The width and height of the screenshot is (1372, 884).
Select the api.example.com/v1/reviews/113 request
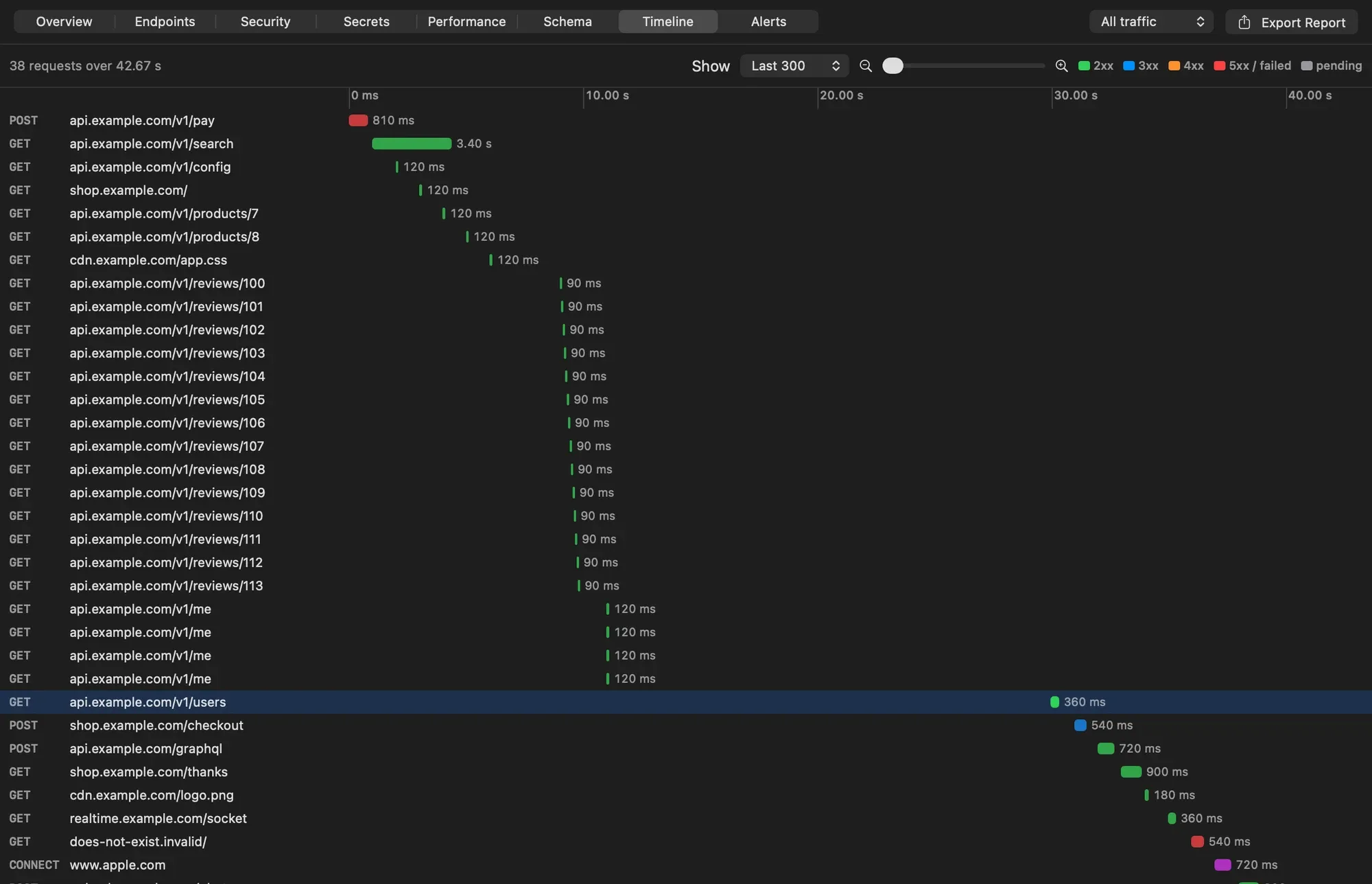pos(686,585)
